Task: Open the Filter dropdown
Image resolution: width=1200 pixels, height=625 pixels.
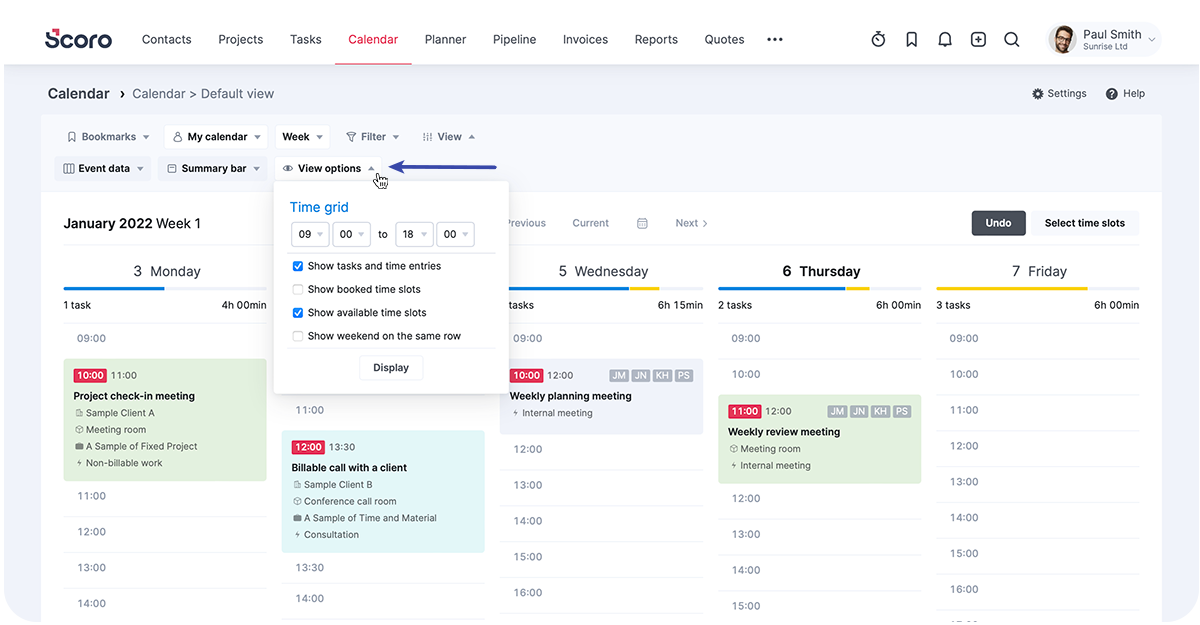Action: point(372,137)
